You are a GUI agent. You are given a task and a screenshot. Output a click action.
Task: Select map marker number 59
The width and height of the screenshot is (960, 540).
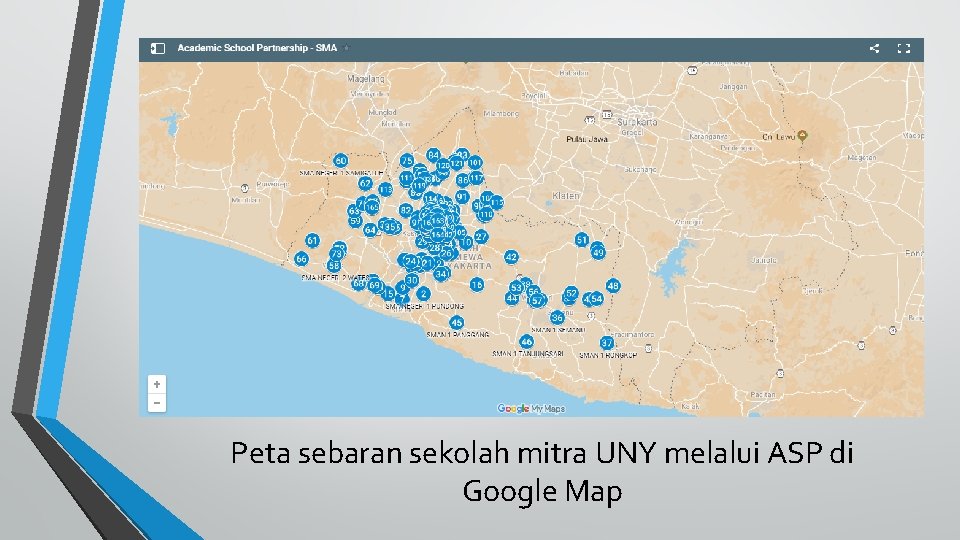pyautogui.click(x=355, y=221)
